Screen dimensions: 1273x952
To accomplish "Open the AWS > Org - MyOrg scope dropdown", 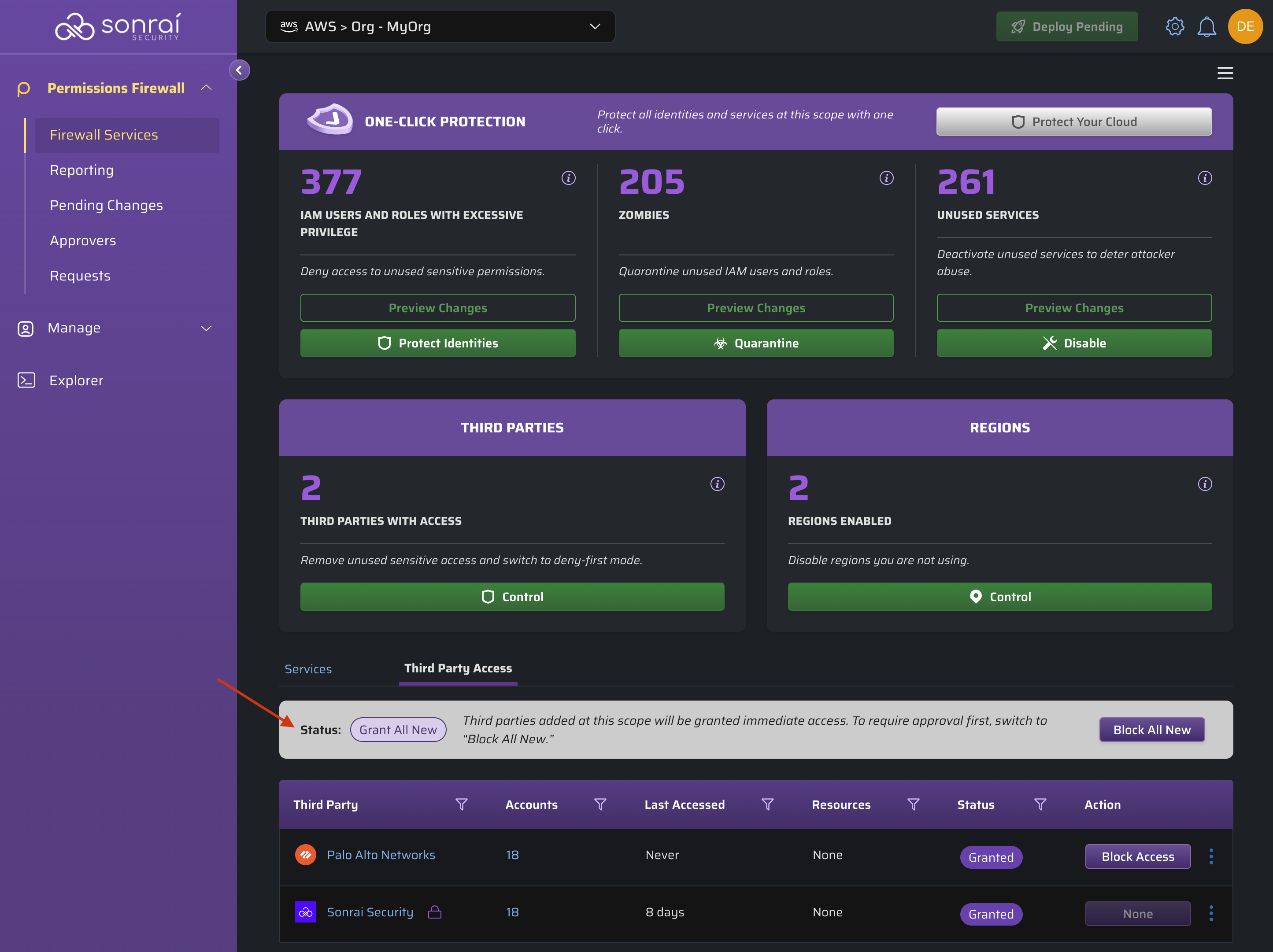I will click(x=440, y=26).
